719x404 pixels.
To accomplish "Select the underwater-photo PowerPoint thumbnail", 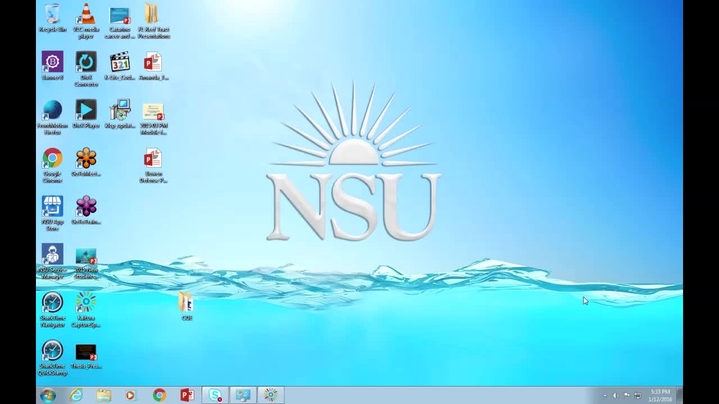I will 86,256.
